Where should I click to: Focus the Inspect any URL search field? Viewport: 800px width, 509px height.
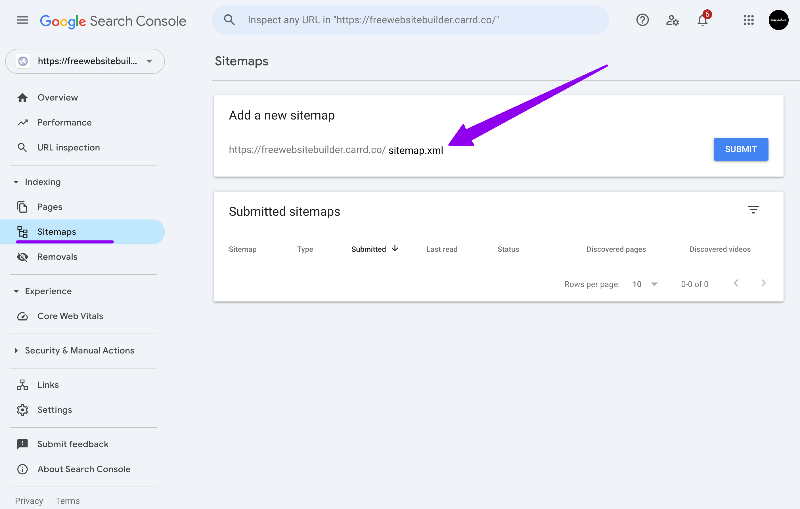click(x=410, y=20)
